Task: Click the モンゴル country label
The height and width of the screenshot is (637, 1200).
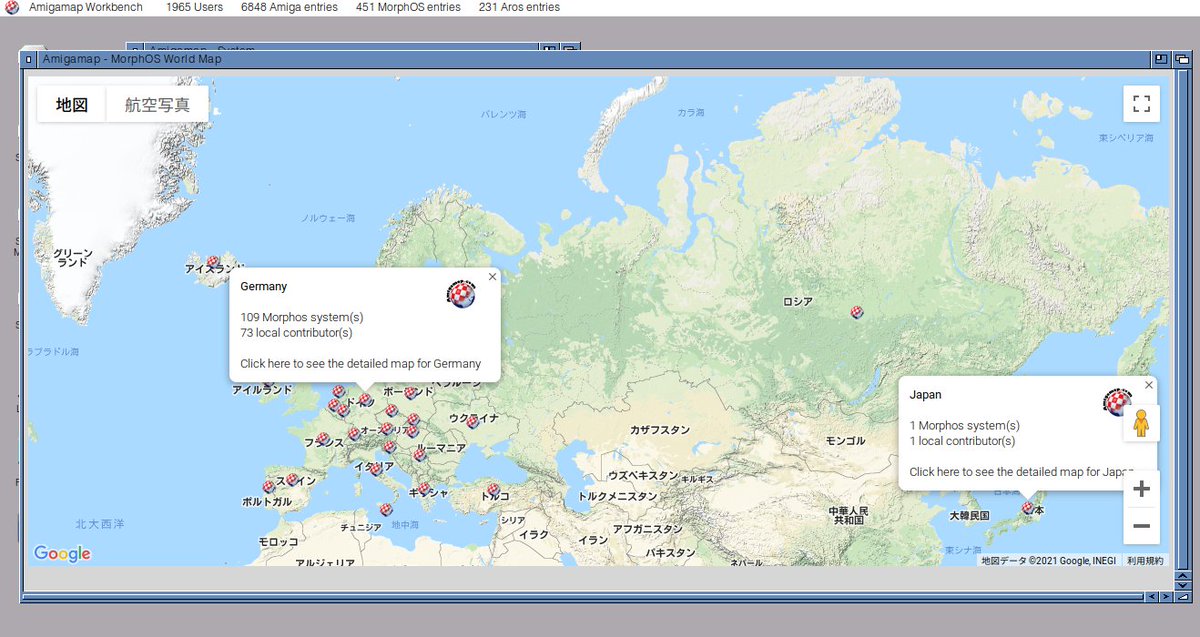Action: (845, 441)
